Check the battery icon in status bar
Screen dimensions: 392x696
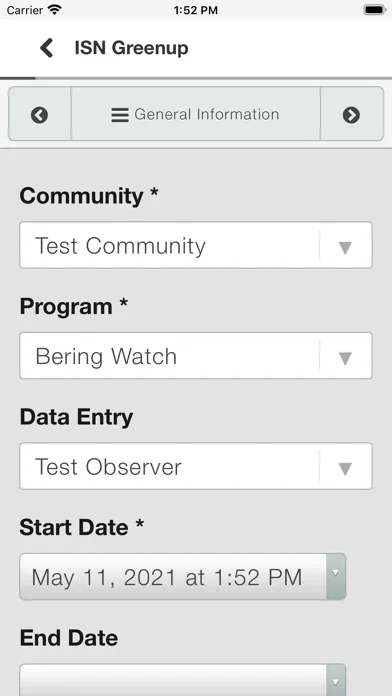tap(374, 10)
